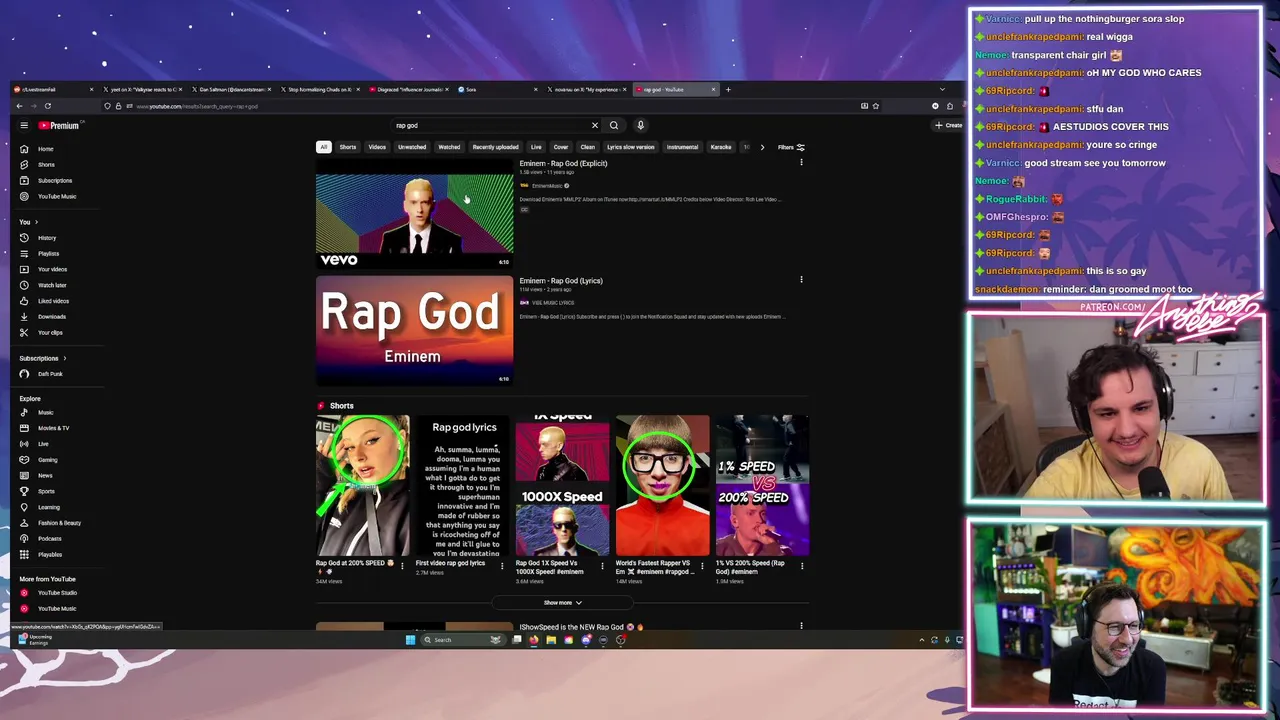Clear the search box with the X icon

tap(594, 126)
